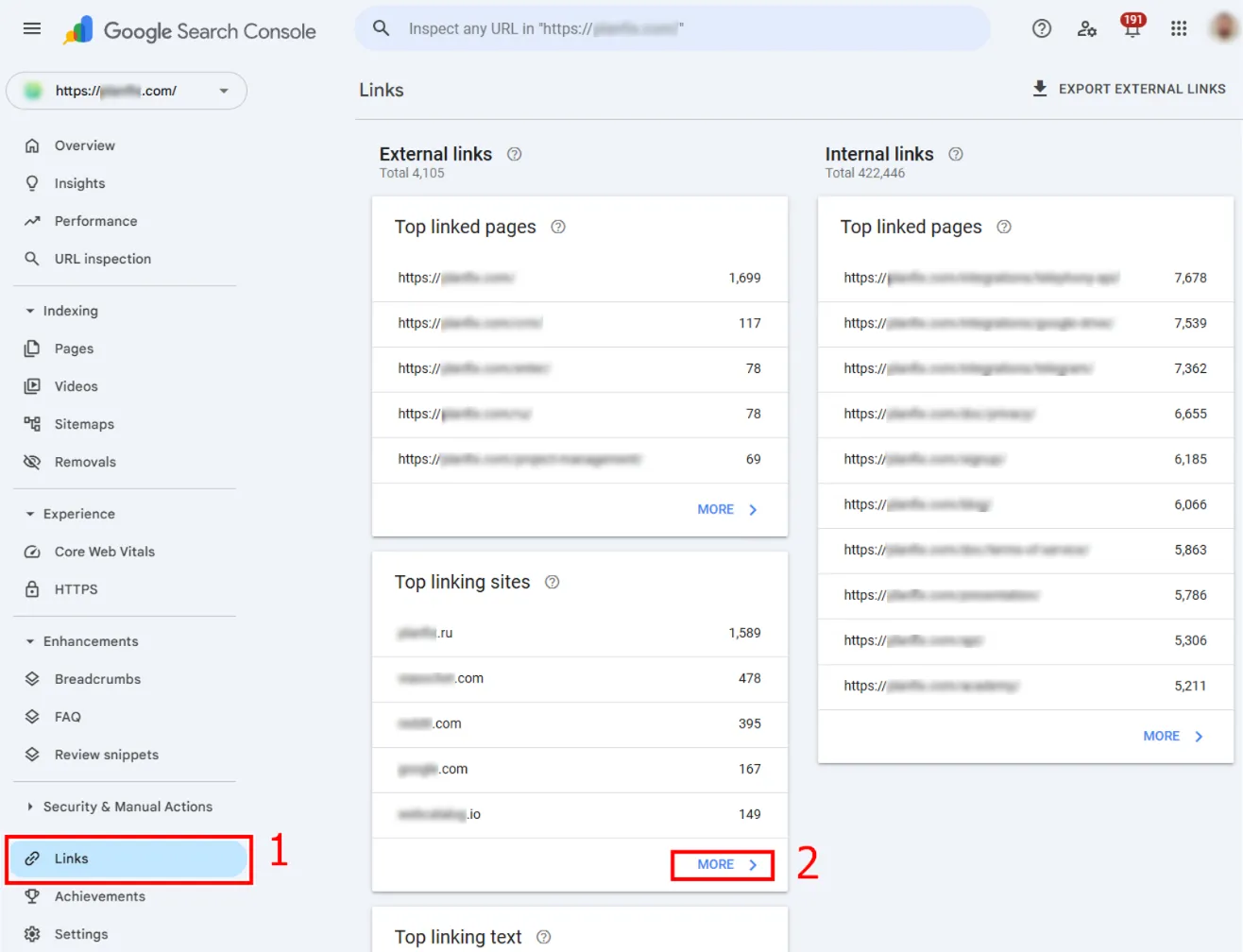Click help icon beside Top linking text
This screenshot has width=1243, height=952.
(544, 937)
